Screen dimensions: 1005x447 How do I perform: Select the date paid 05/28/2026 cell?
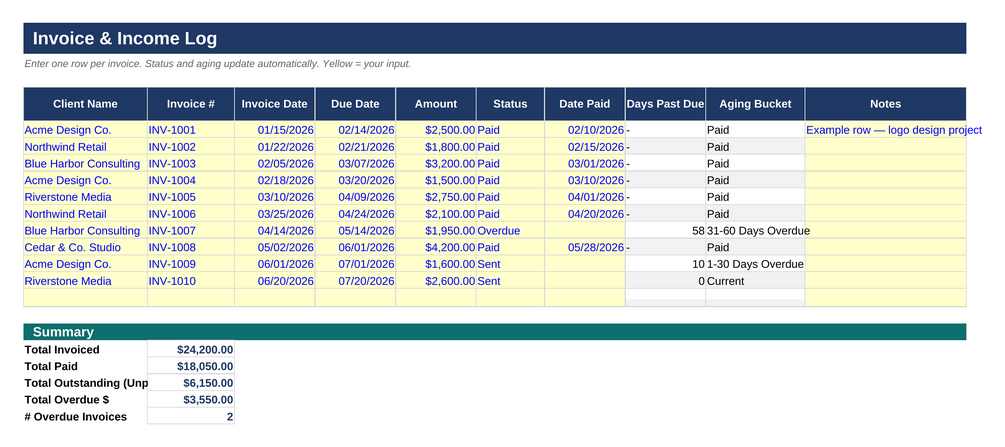585,248
